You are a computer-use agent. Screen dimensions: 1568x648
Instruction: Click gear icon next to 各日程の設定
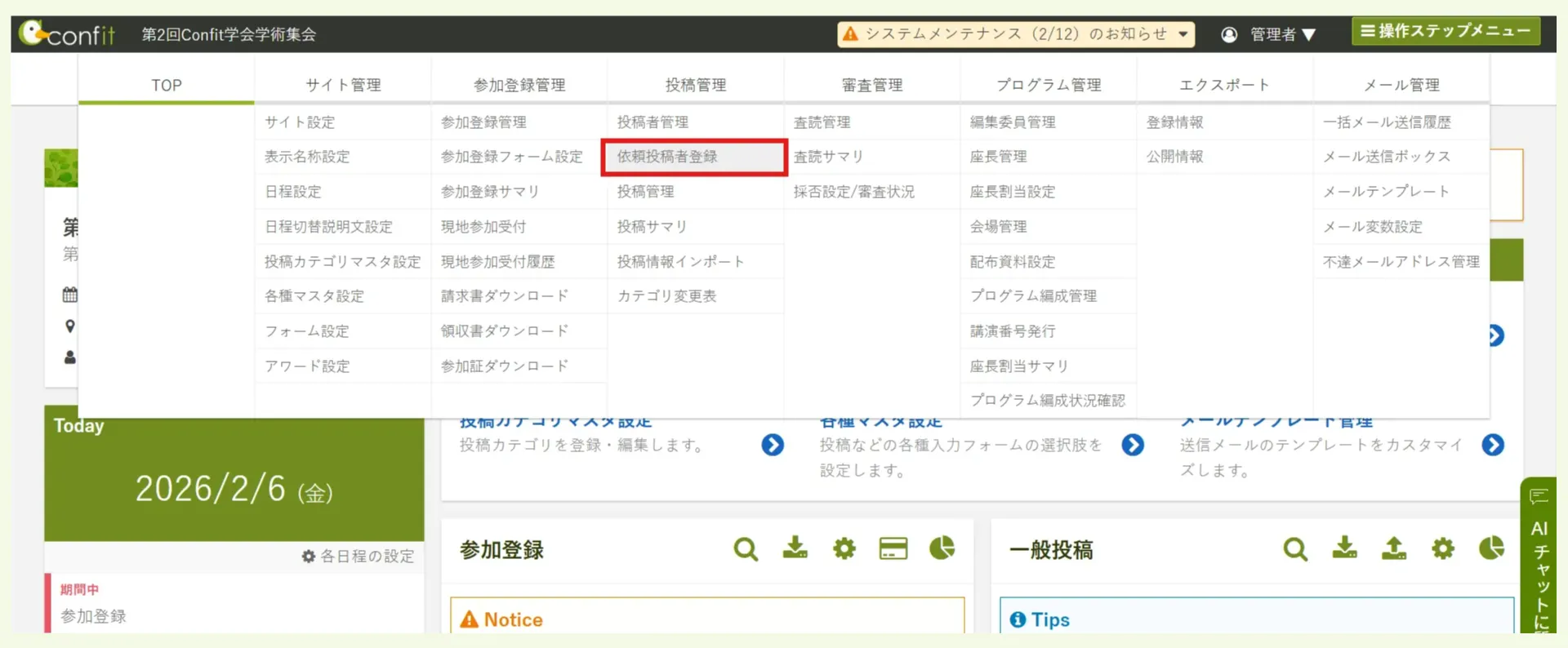click(309, 556)
